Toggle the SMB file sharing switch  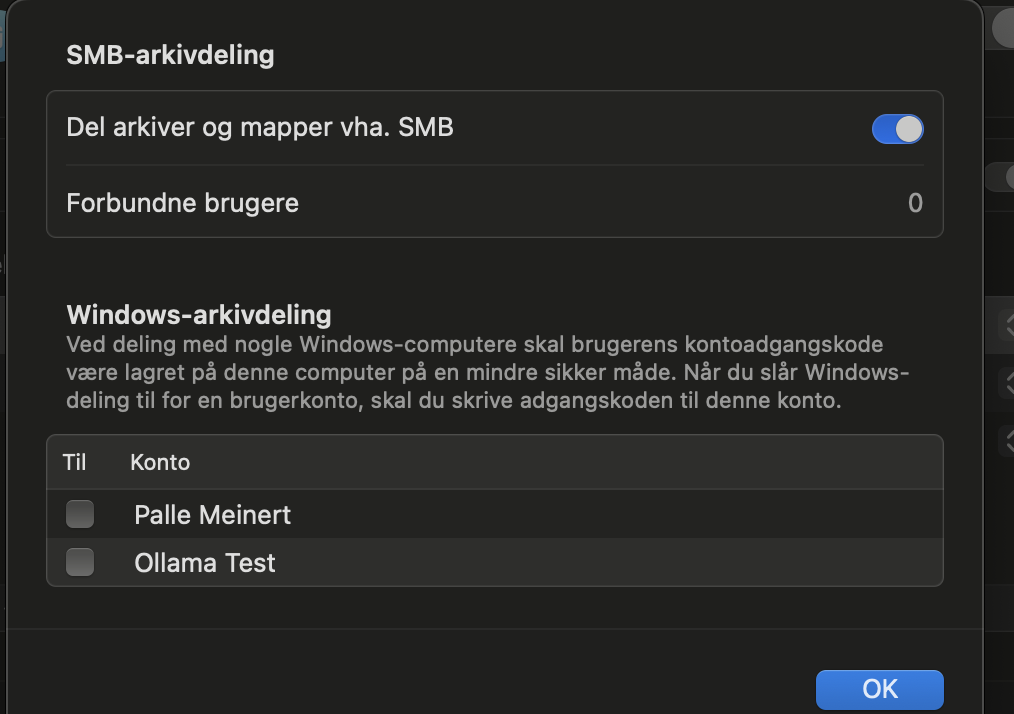click(897, 129)
